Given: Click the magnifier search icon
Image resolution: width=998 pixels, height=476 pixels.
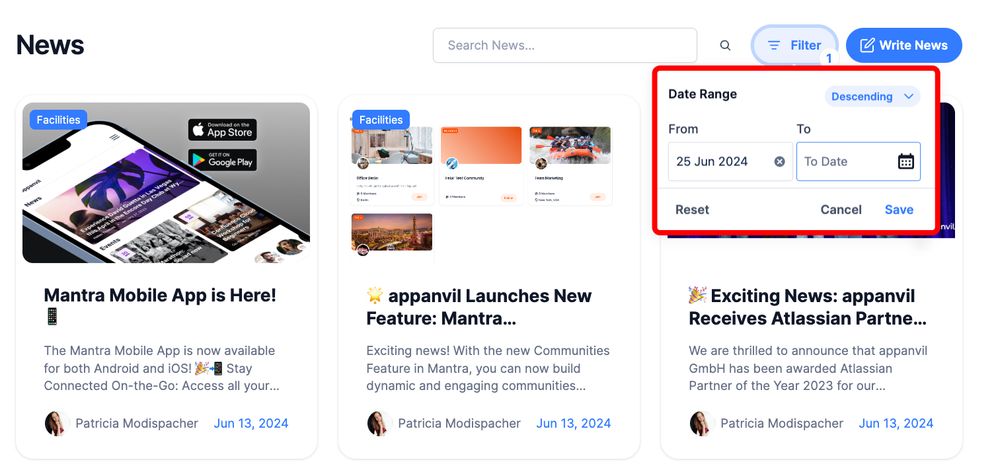Looking at the screenshot, I should pos(725,45).
